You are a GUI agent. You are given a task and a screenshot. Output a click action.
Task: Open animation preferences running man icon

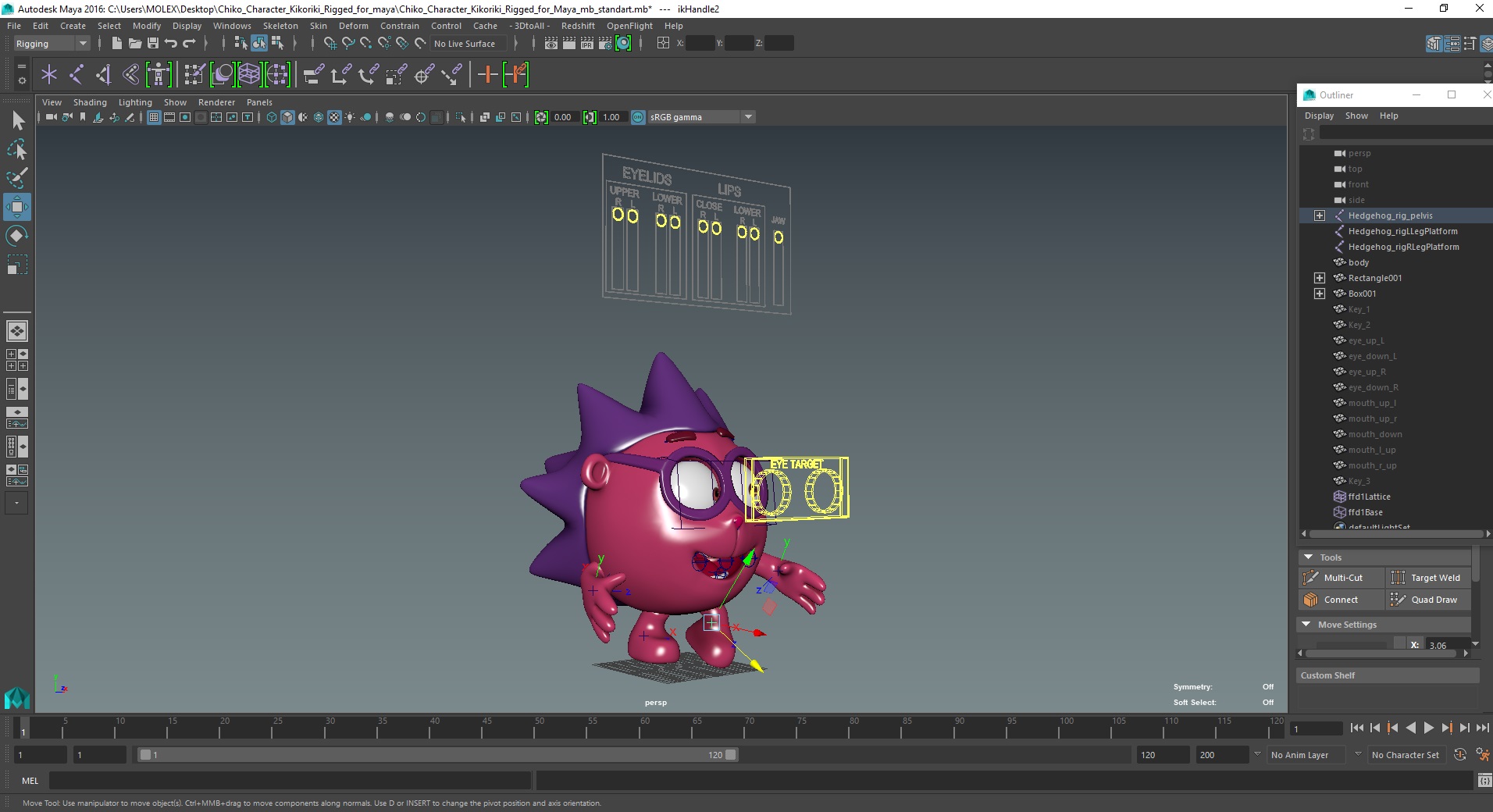click(1482, 755)
